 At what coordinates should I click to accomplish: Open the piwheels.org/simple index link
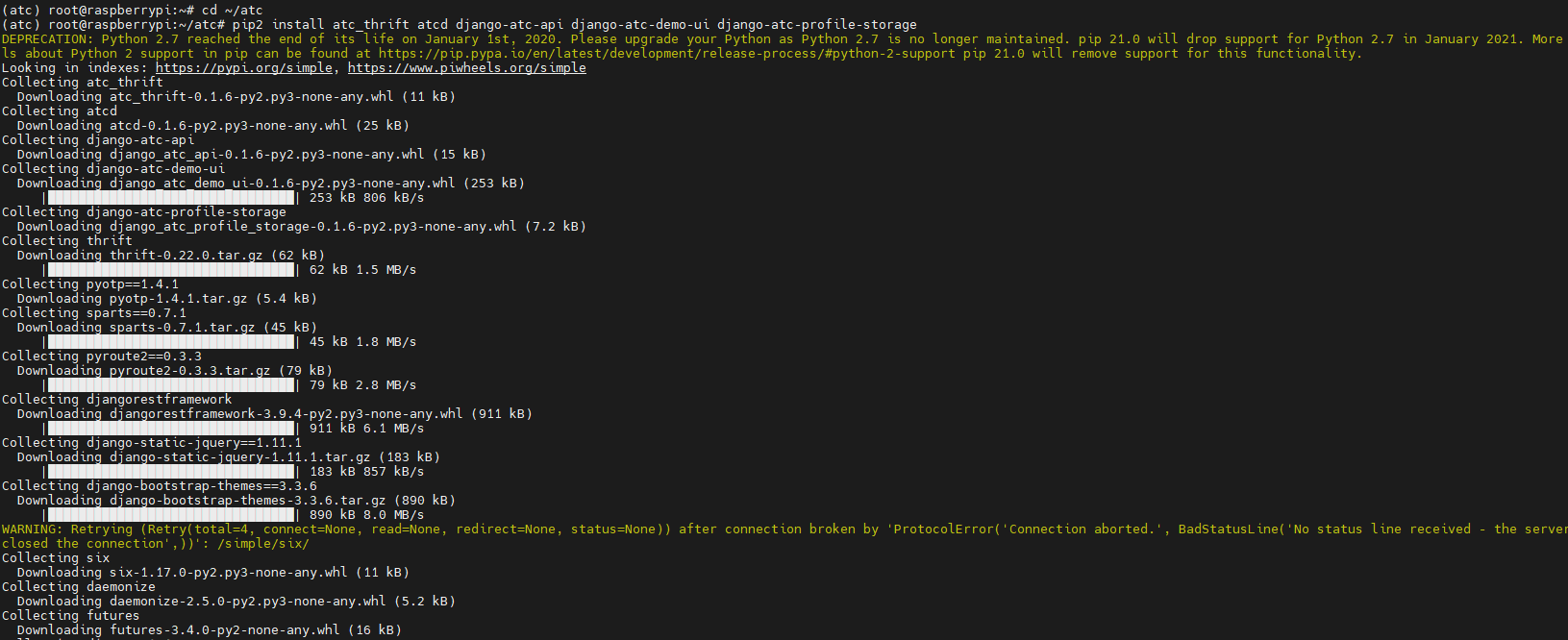tap(466, 68)
